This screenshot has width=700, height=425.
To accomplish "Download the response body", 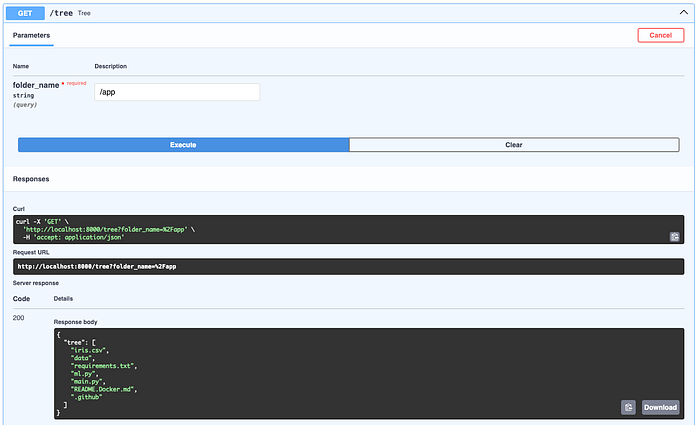I will (x=660, y=407).
